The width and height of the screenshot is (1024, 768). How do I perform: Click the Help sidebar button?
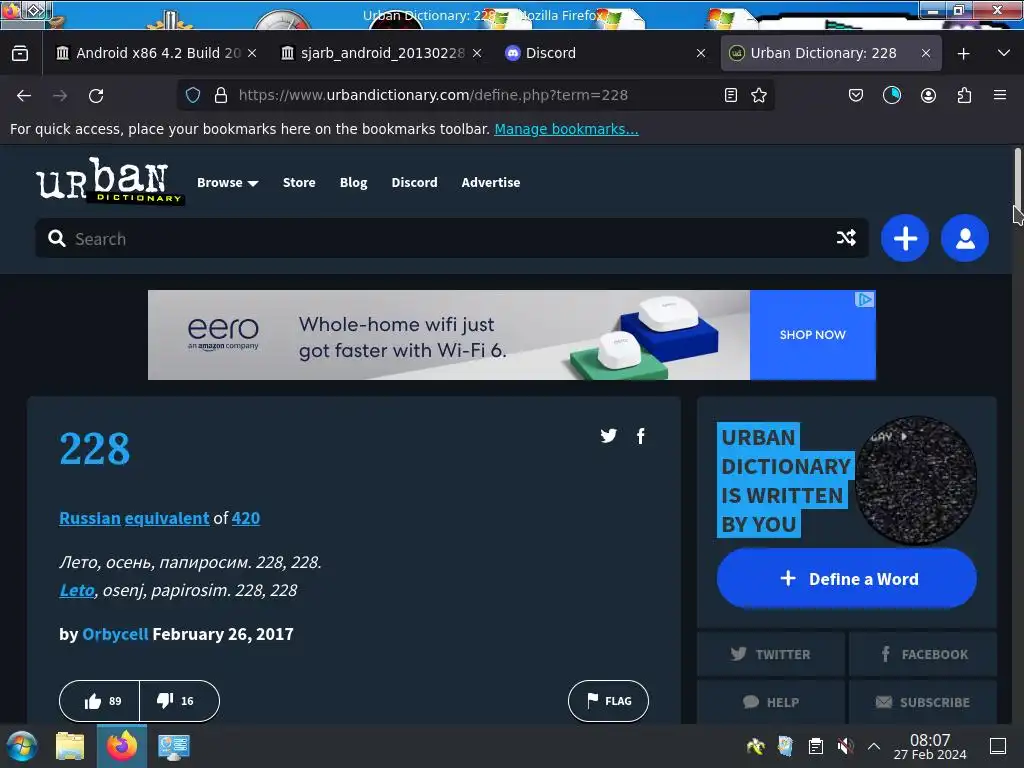(771, 702)
